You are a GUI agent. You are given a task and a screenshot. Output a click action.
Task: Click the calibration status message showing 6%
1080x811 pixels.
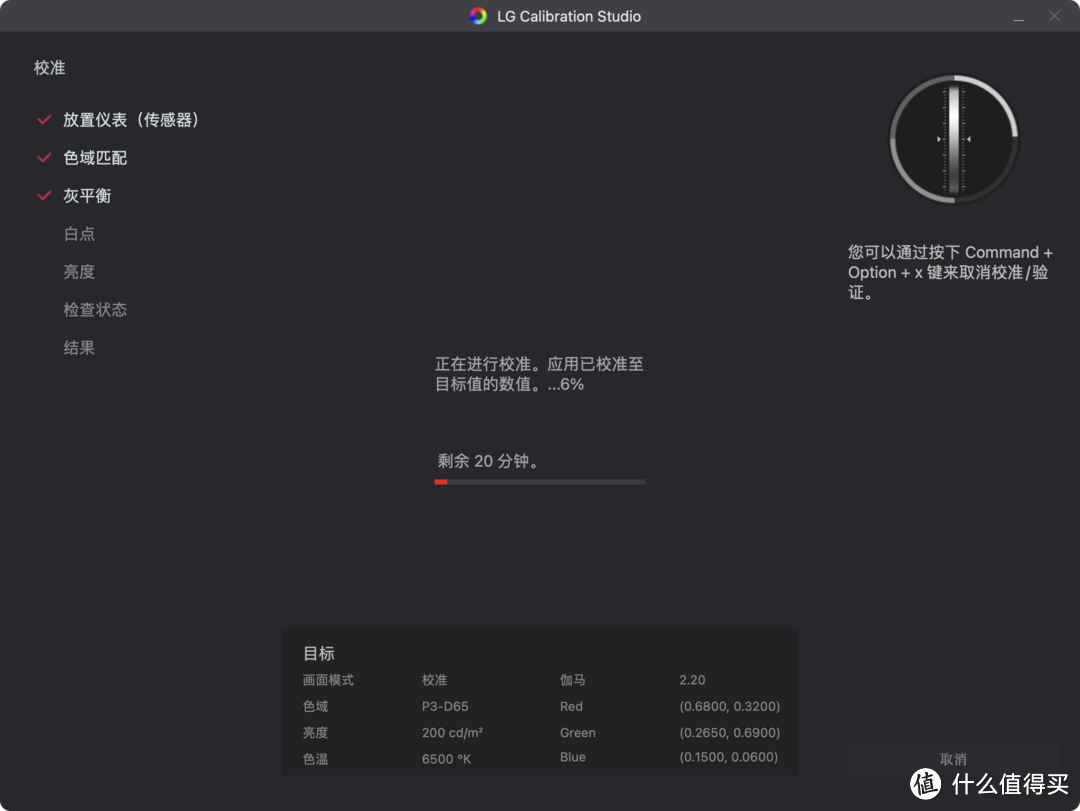point(539,374)
